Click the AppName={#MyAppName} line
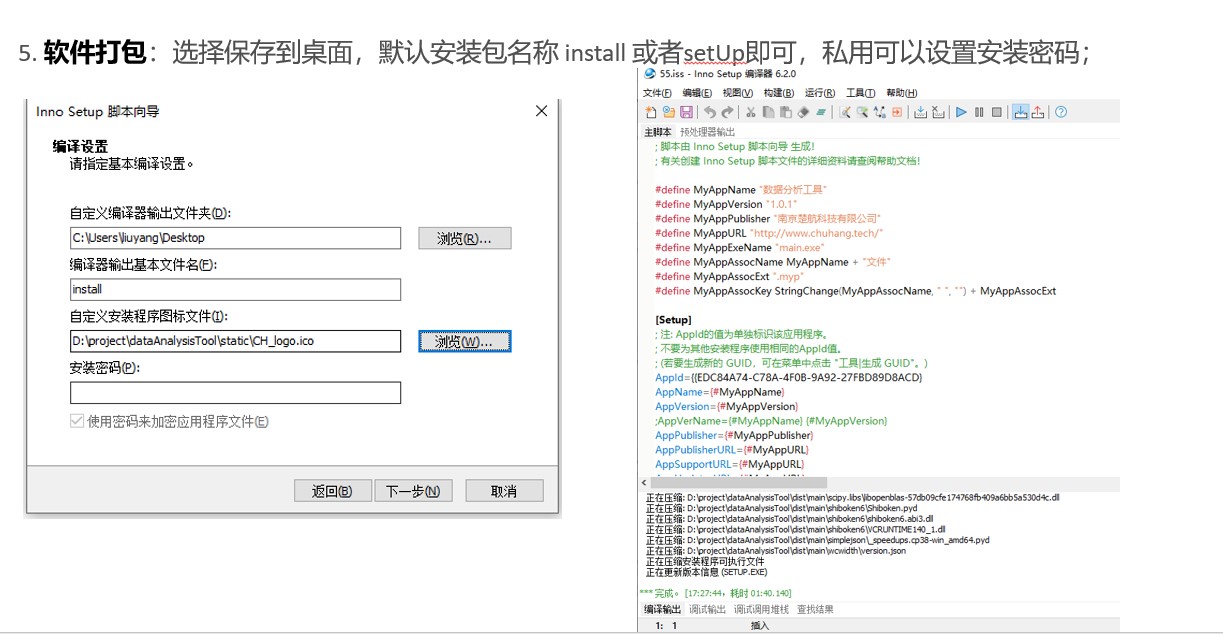 pos(720,392)
